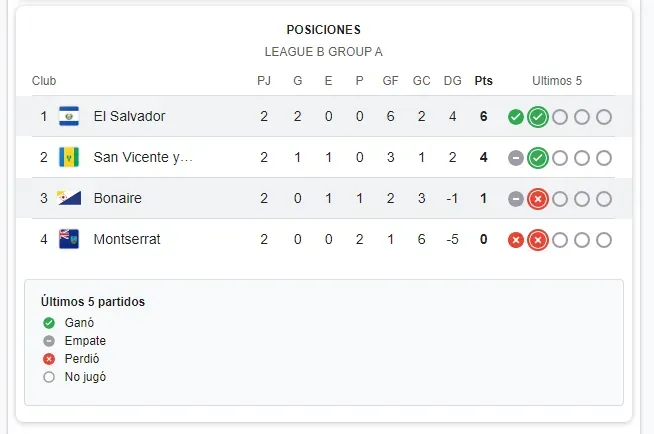Click the green Ganó legend icon
The image size is (654, 434).
pos(49,323)
